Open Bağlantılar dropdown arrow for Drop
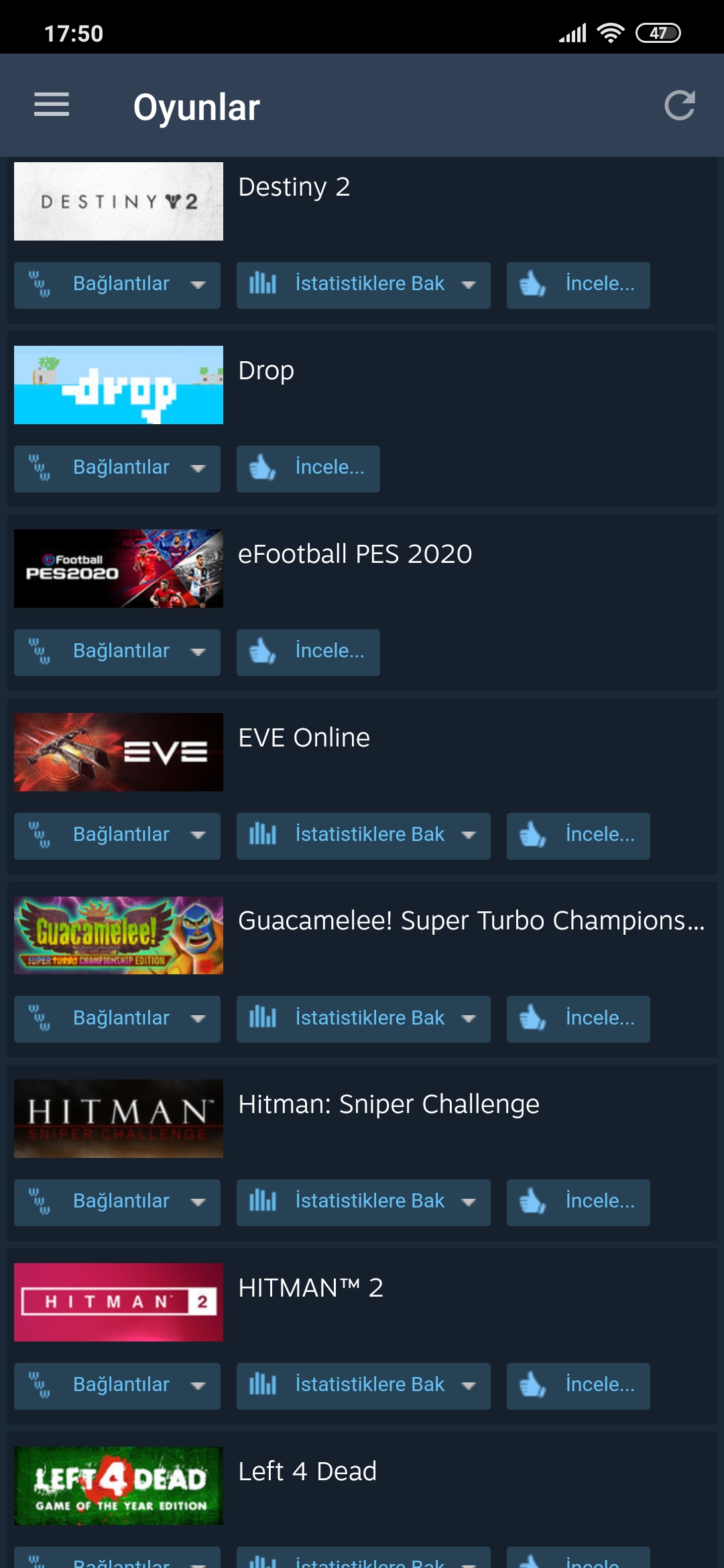The image size is (724, 1568). click(x=198, y=468)
